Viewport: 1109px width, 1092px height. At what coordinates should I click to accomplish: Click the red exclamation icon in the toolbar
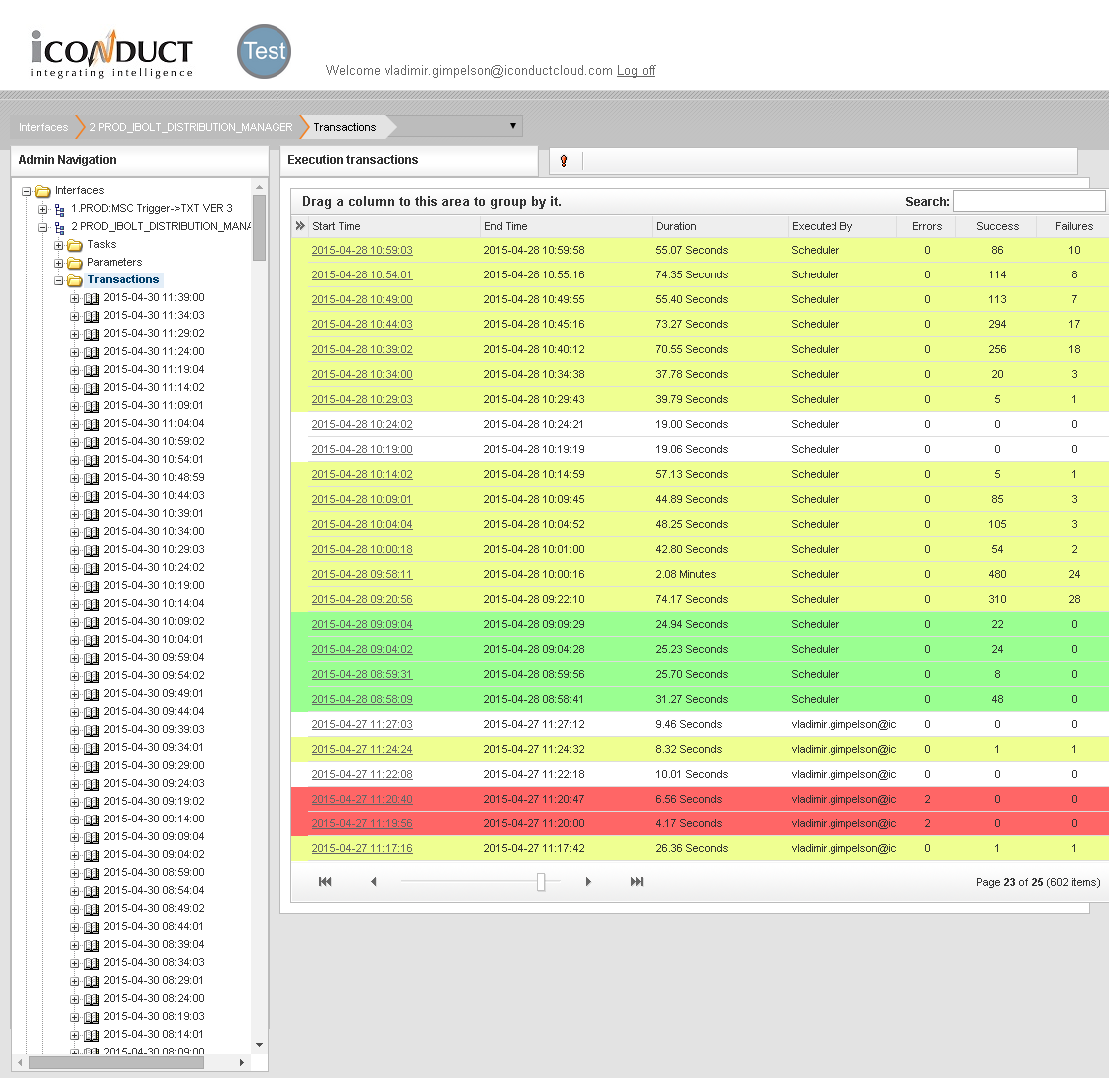564,161
